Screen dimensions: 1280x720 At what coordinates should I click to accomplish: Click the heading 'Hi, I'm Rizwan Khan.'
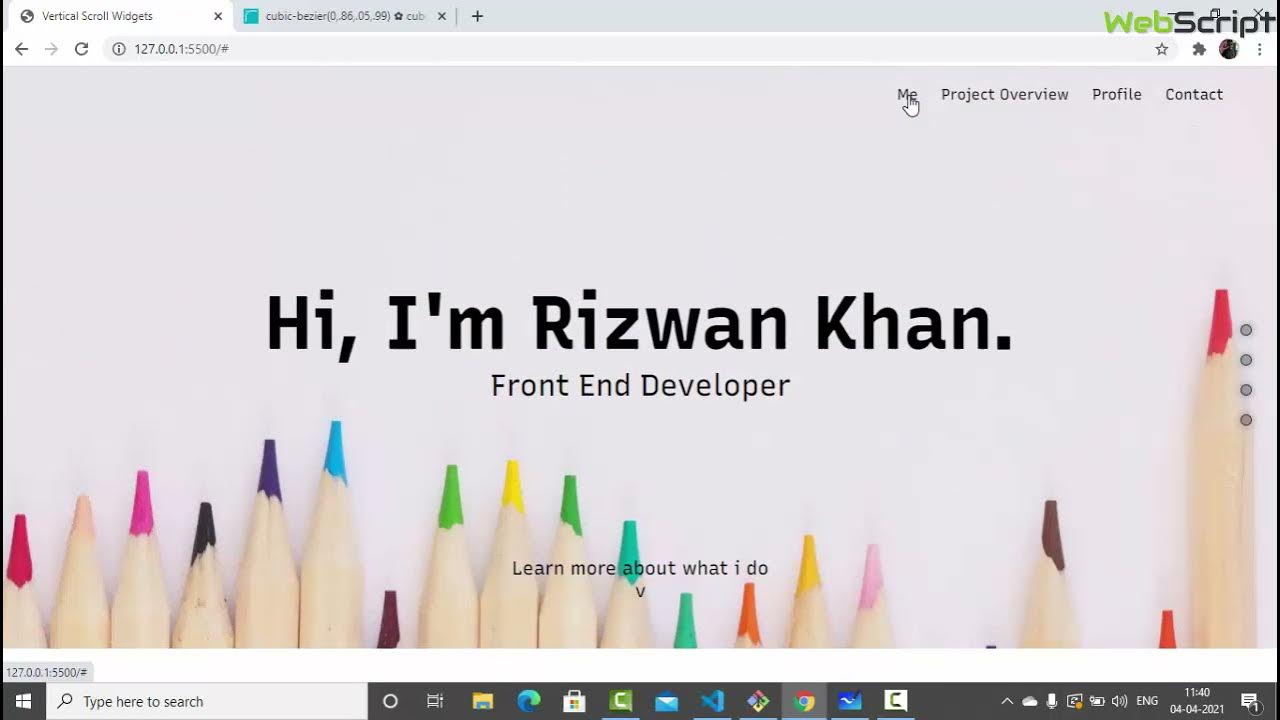640,324
